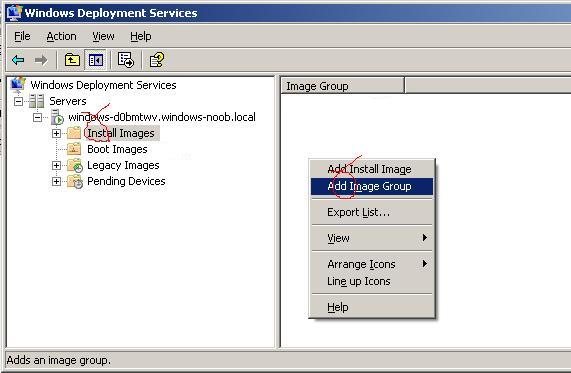Toggle the Show/Hide console tree icon
The image size is (571, 373).
95,60
